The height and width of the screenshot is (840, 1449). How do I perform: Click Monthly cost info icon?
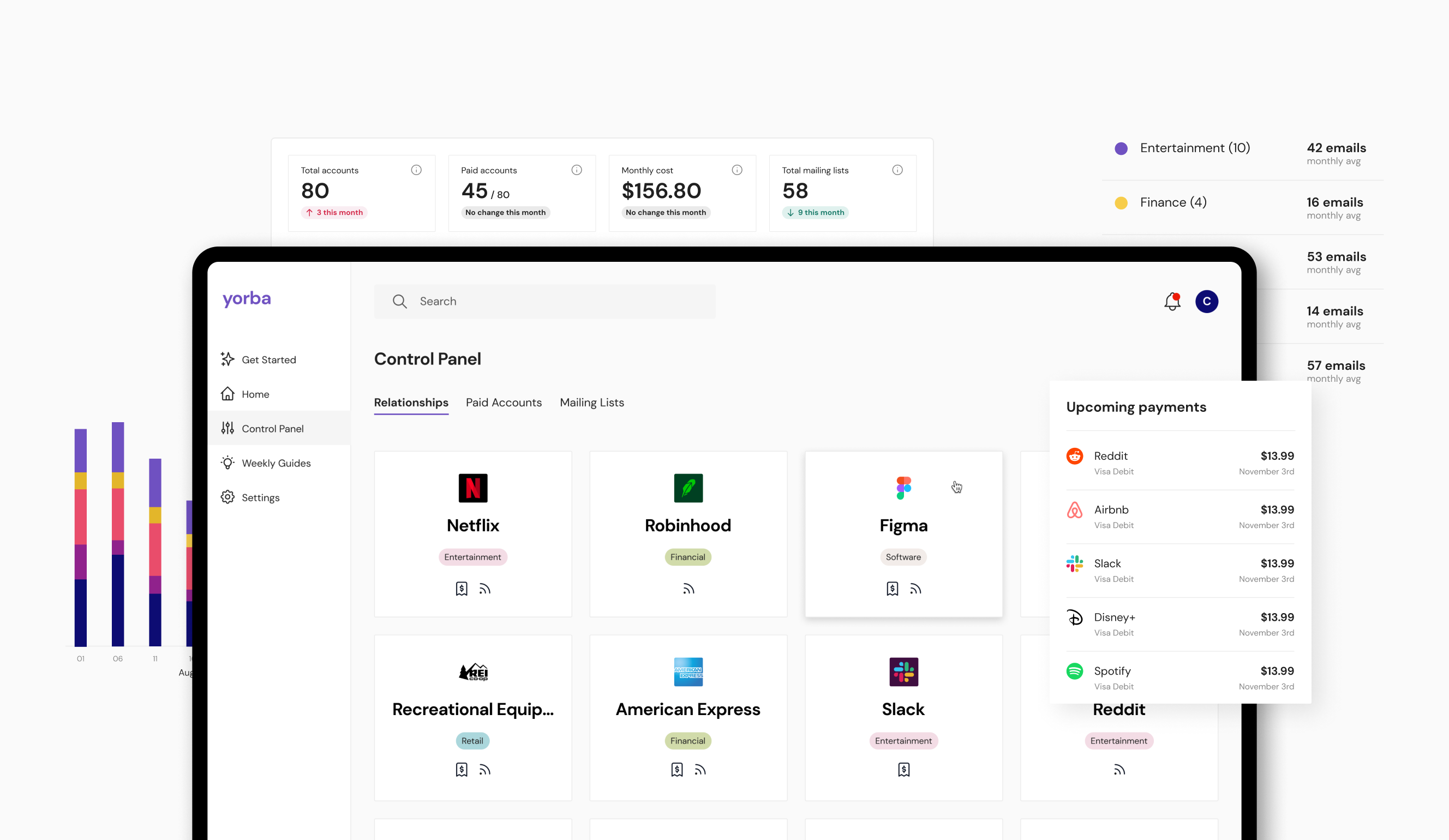point(737,170)
